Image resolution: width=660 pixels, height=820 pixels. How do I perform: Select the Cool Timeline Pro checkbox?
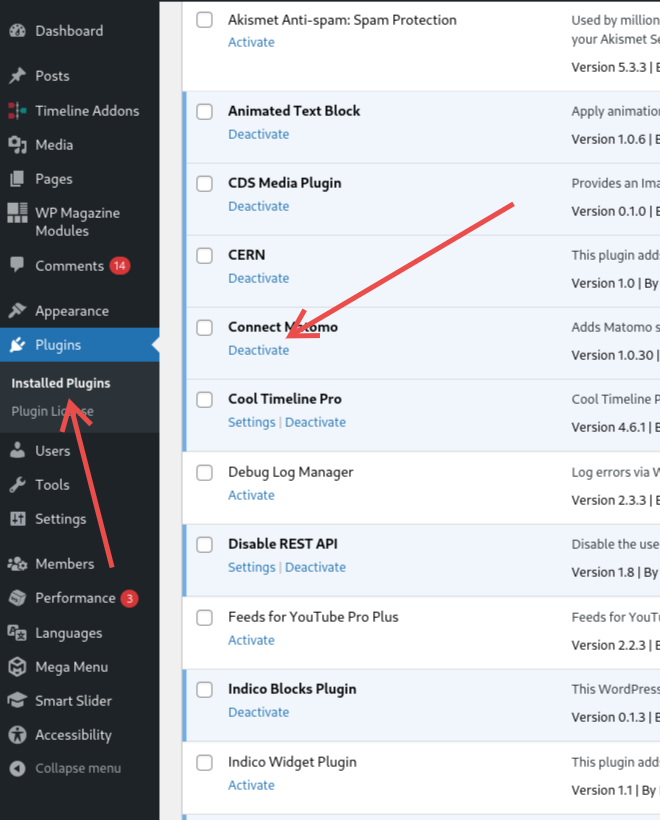[x=204, y=400]
